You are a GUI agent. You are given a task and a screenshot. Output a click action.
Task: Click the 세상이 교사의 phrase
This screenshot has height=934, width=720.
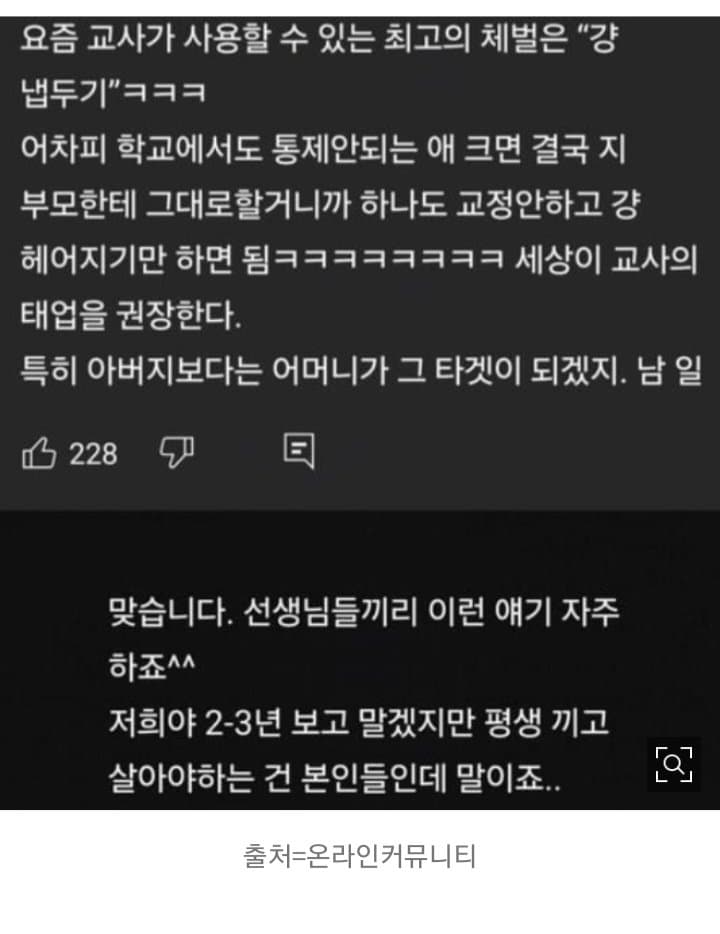coord(606,260)
